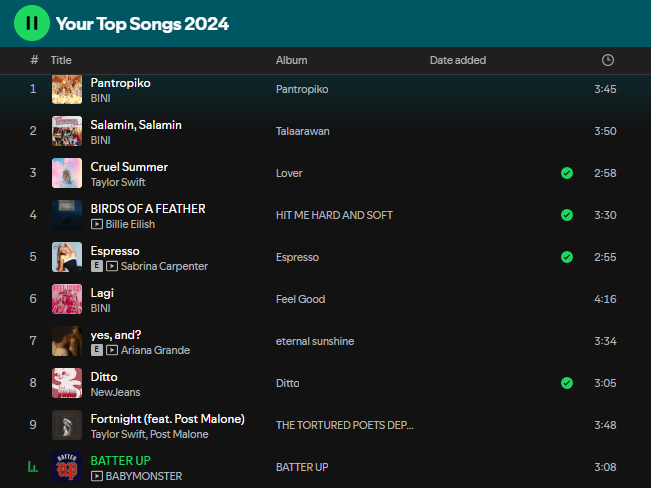Open the Salamin, Salamin song title

click(x=136, y=125)
